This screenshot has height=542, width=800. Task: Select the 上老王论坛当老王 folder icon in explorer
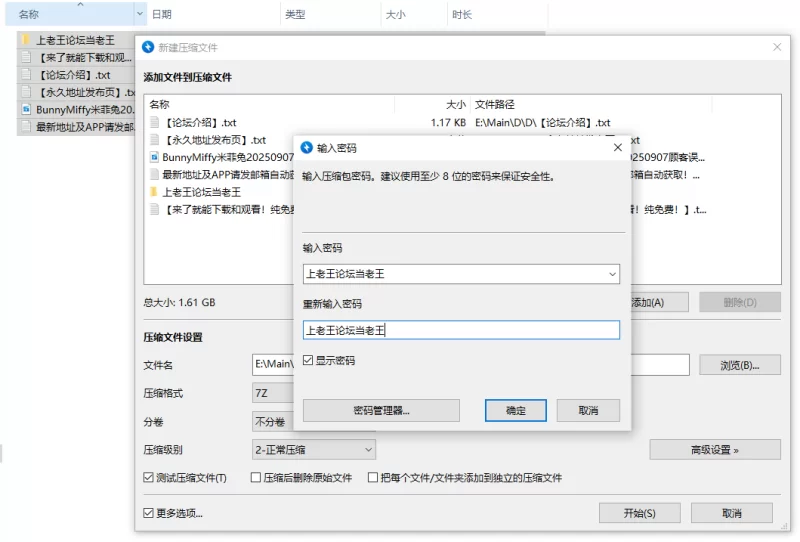(x=26, y=40)
